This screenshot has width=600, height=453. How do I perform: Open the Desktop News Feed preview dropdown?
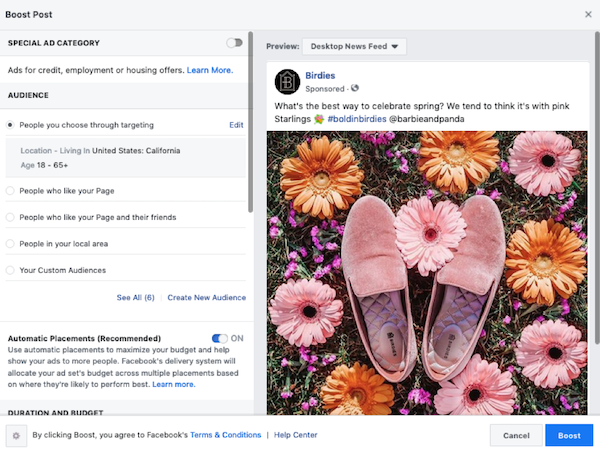(x=354, y=46)
